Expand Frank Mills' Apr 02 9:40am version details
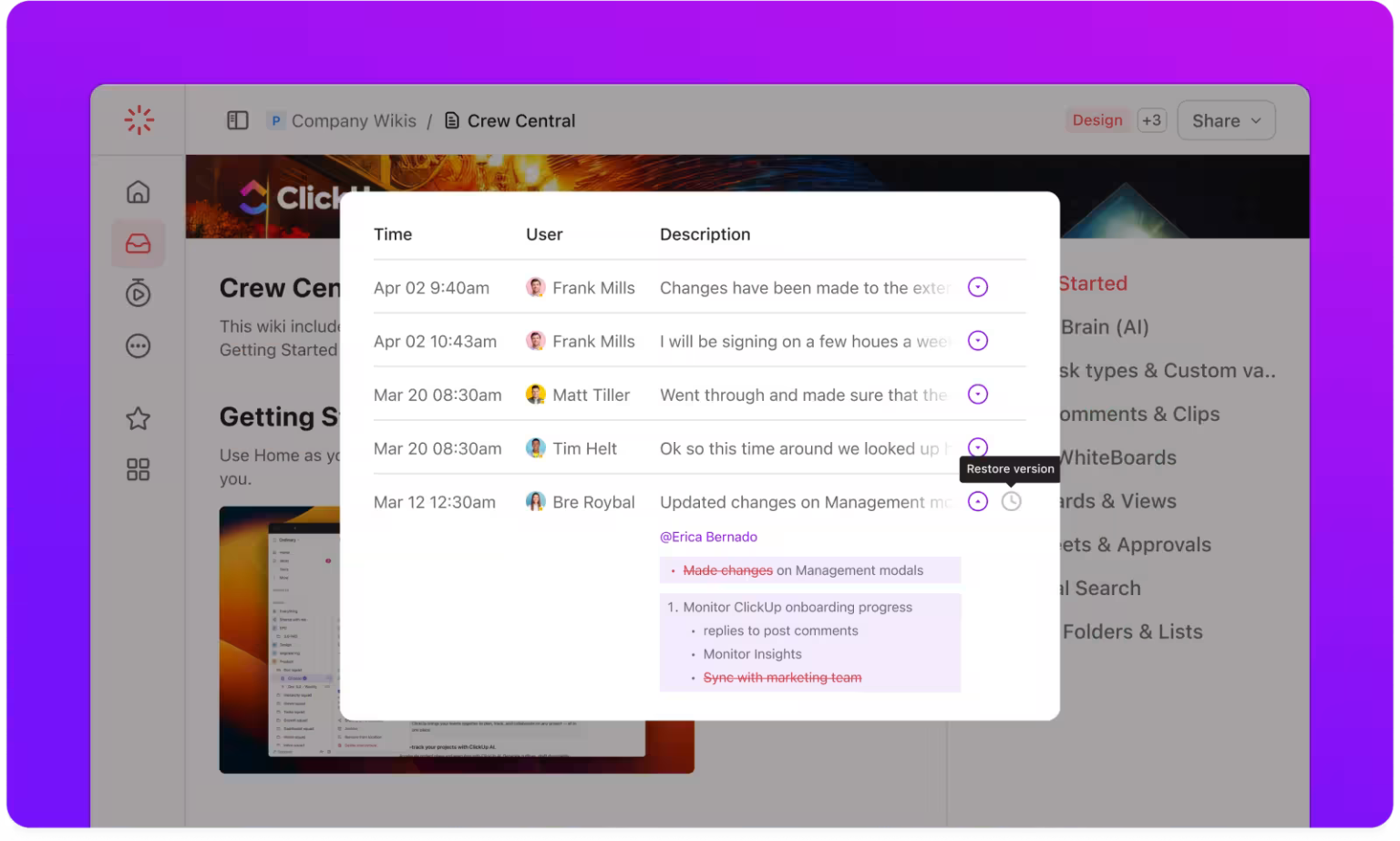The width and height of the screenshot is (1400, 841). coord(977,286)
